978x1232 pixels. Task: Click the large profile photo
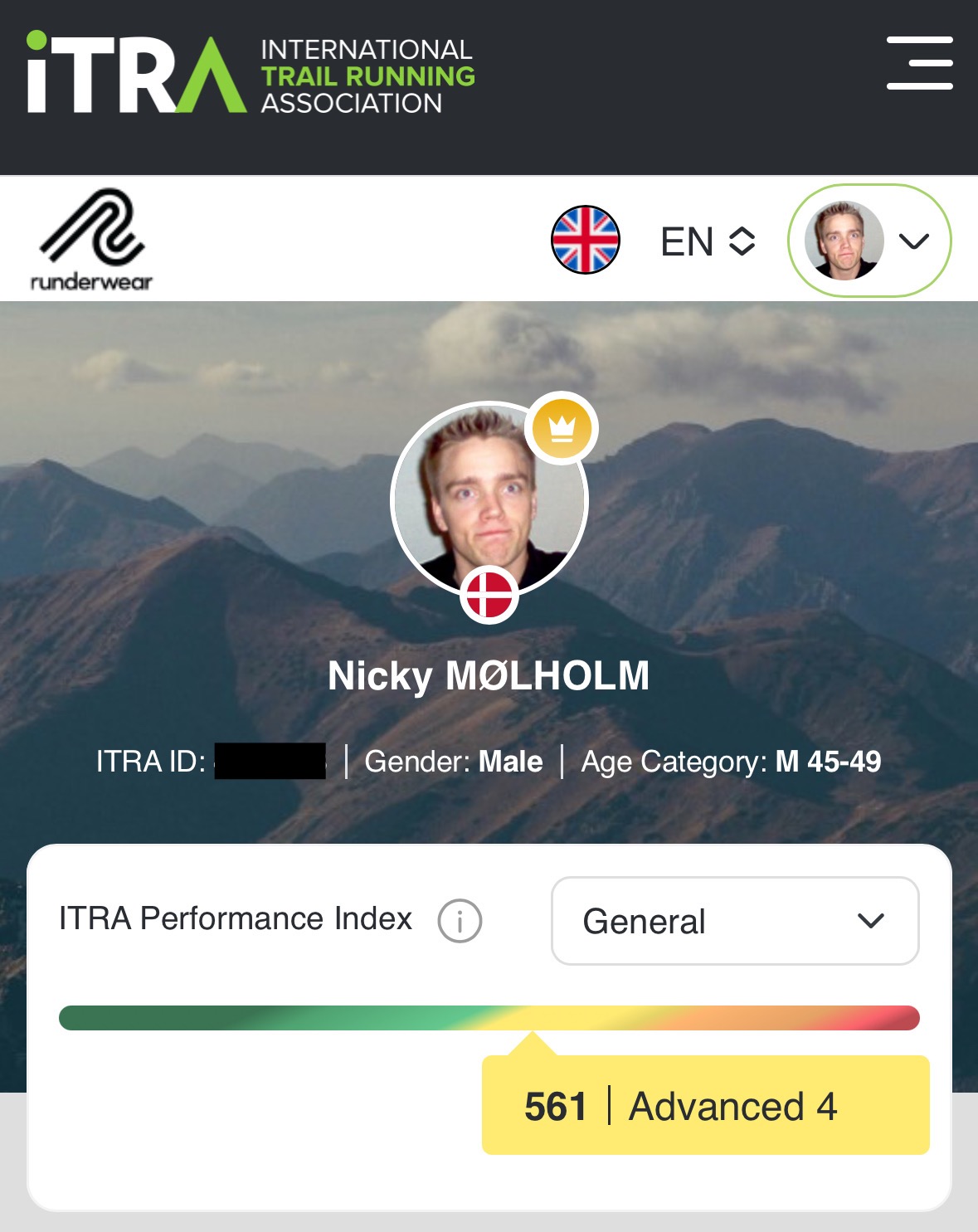click(x=489, y=499)
